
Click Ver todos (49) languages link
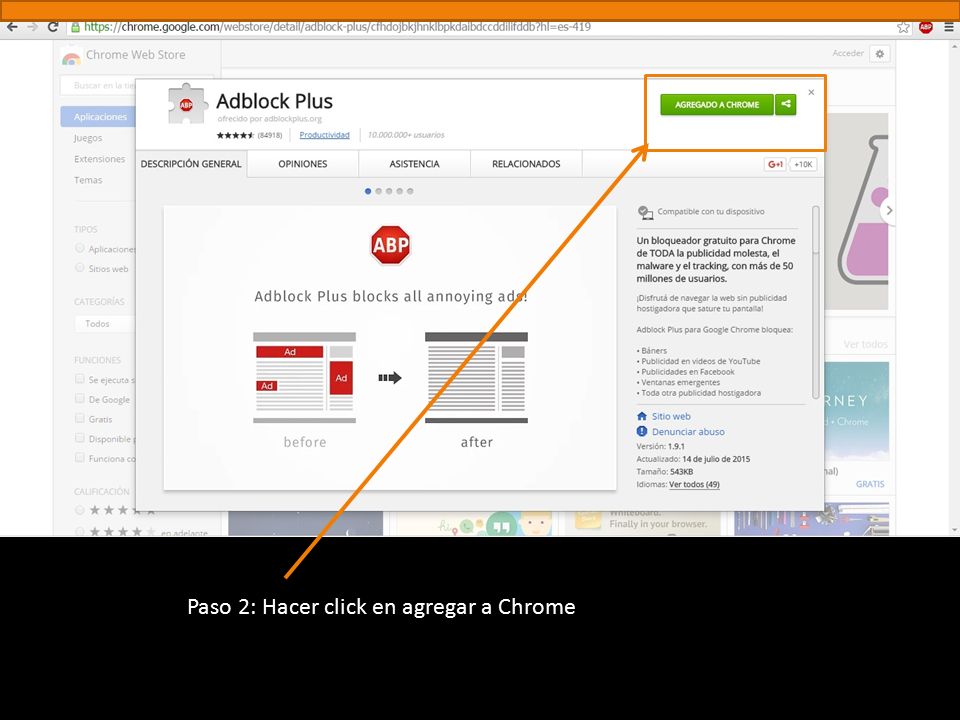694,484
